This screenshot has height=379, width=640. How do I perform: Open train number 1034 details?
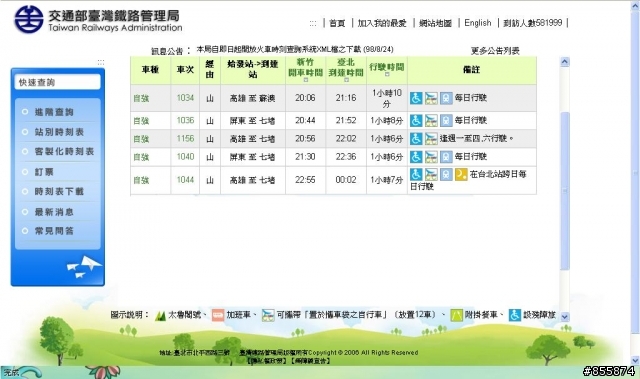(x=185, y=98)
